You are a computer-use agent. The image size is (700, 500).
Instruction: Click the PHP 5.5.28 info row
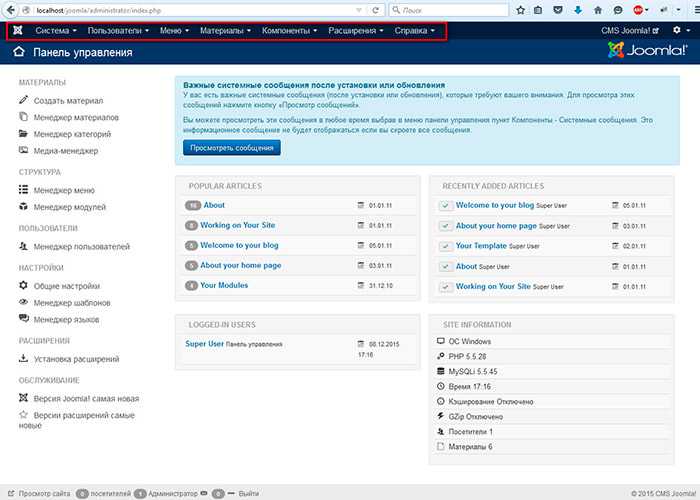[x=554, y=356]
